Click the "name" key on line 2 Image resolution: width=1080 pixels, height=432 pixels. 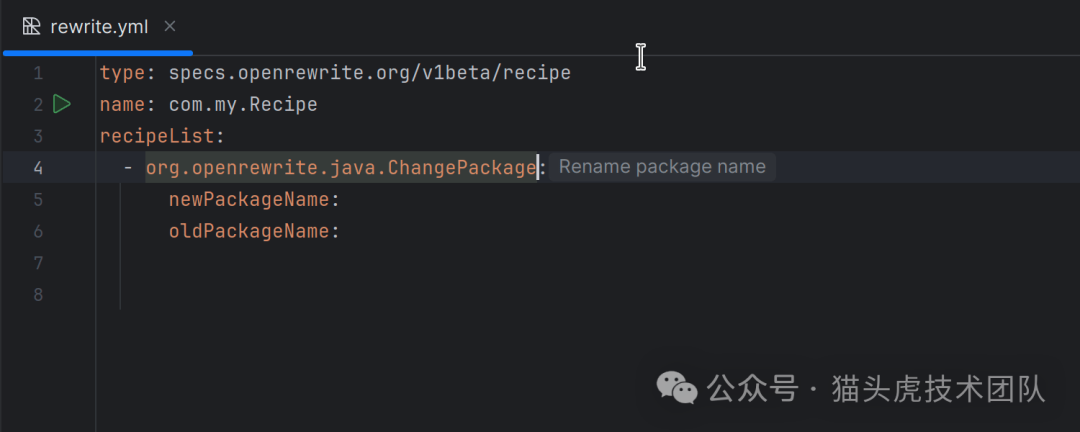click(122, 104)
